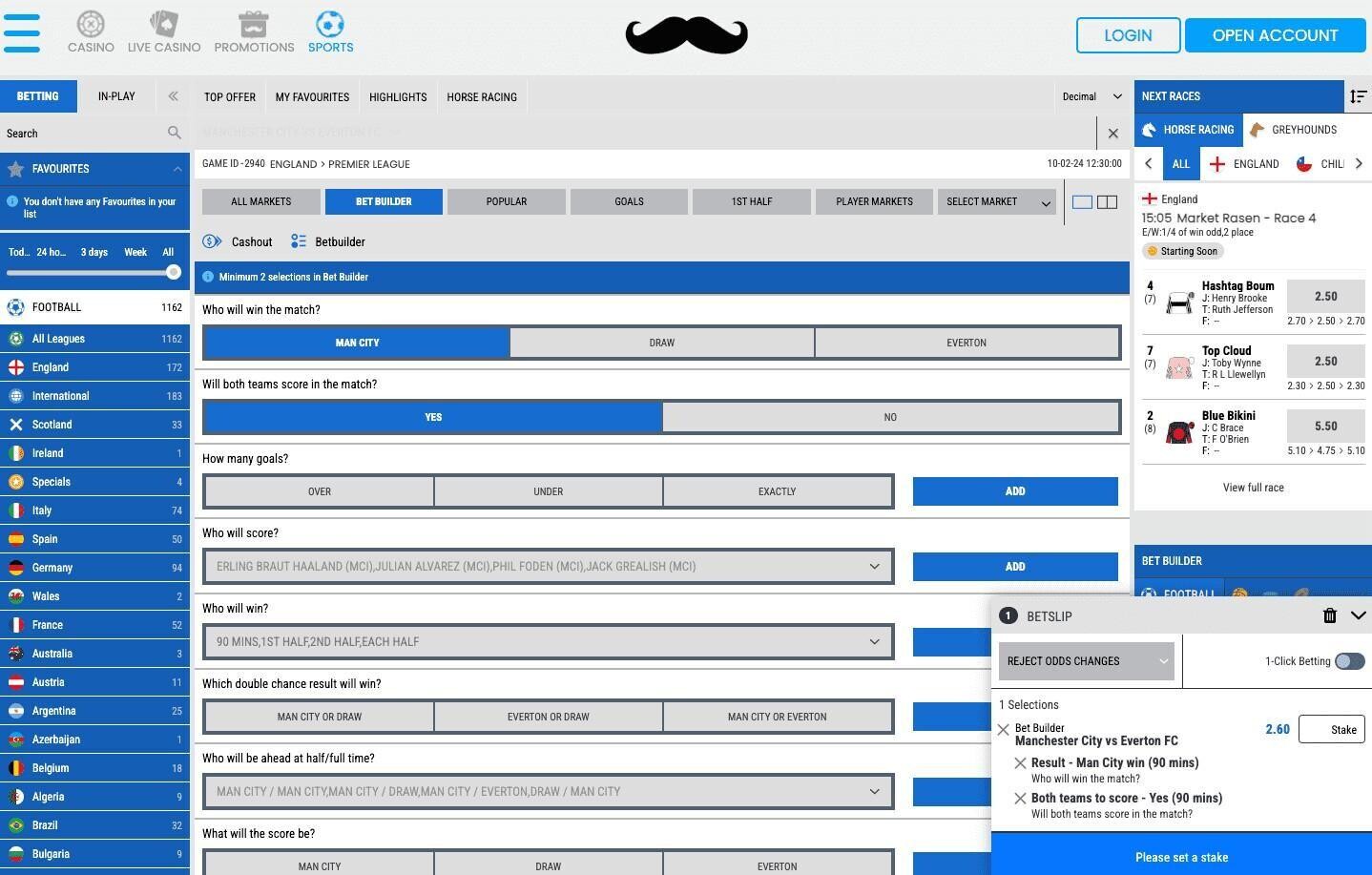
Task: Open the Reject Odds Changes dropdown
Action: point(1087,661)
